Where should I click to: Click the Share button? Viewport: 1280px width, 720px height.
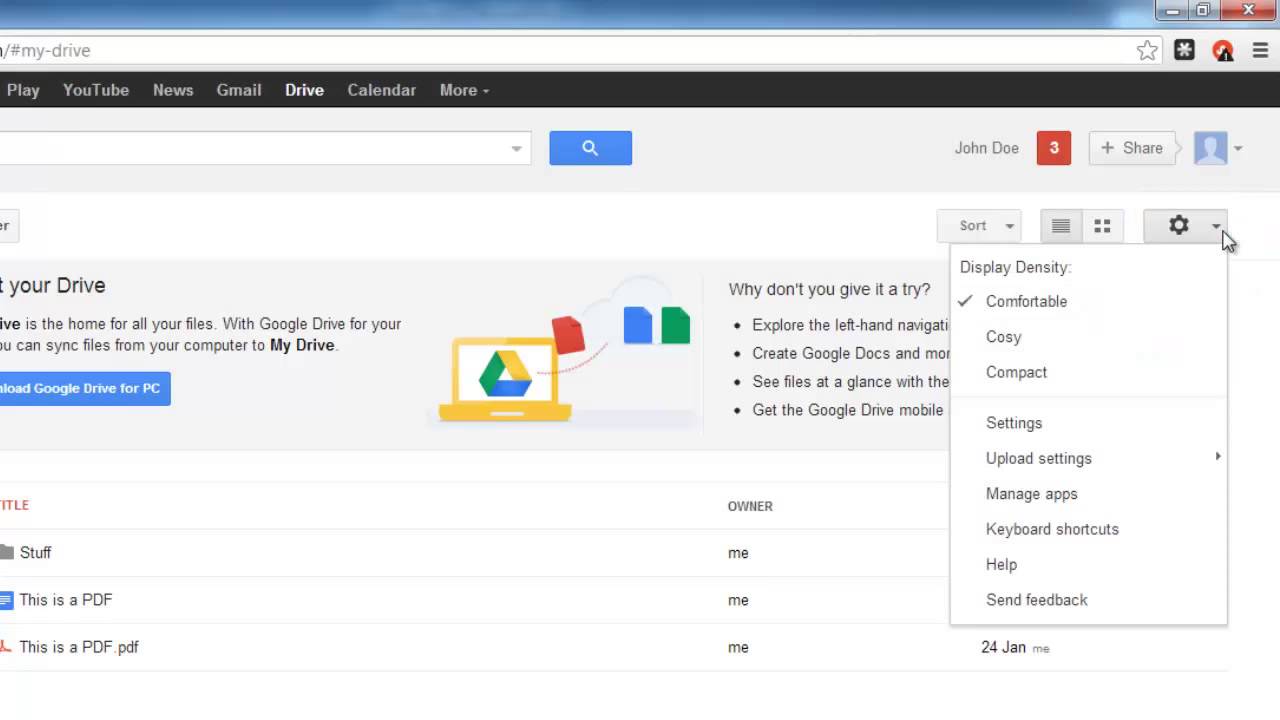point(1132,148)
